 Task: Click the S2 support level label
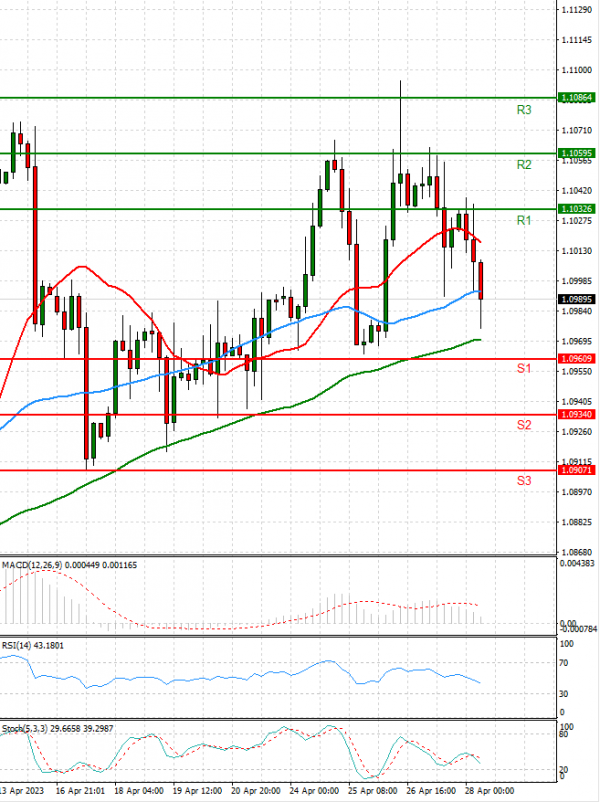(x=523, y=425)
